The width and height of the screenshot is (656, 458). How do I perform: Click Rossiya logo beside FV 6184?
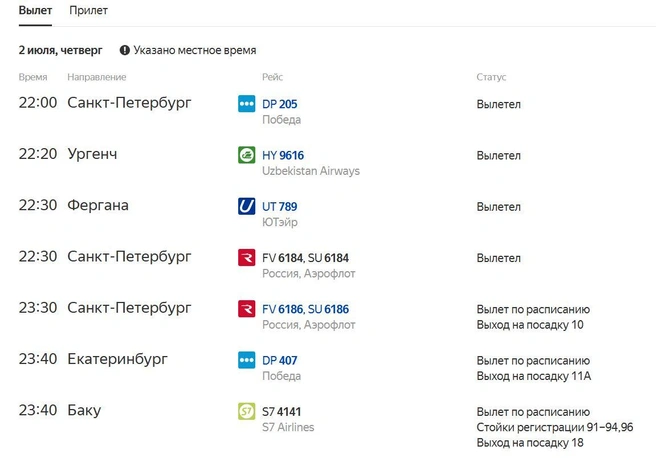pos(246,258)
